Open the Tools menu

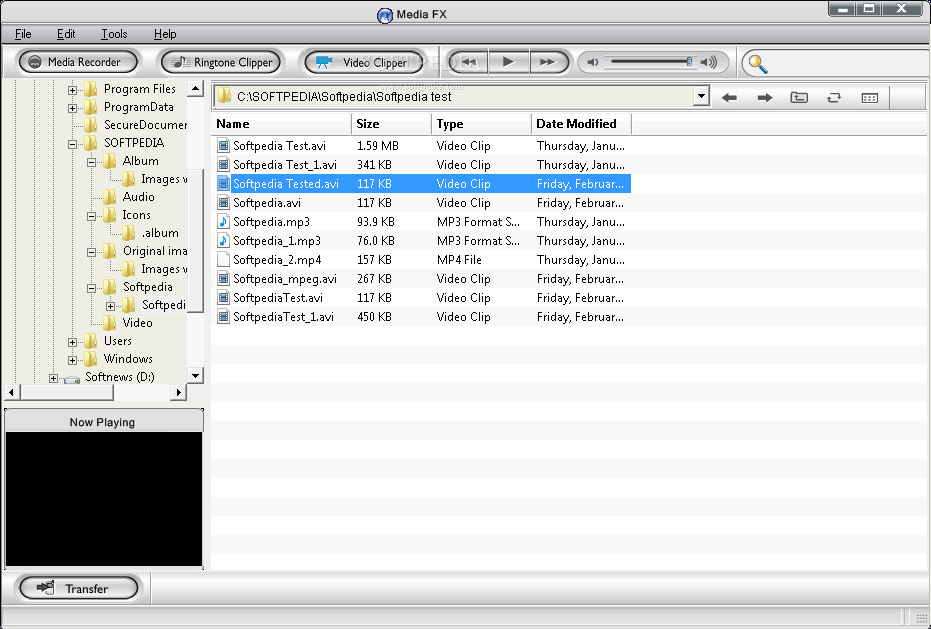pyautogui.click(x=114, y=34)
